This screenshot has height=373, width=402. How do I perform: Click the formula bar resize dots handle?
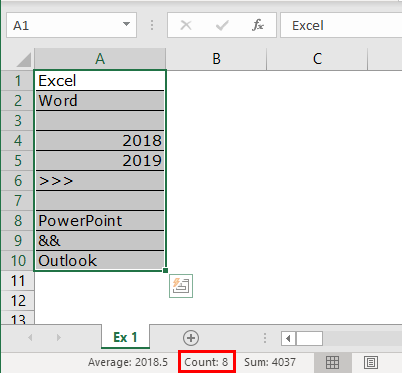tap(152, 25)
